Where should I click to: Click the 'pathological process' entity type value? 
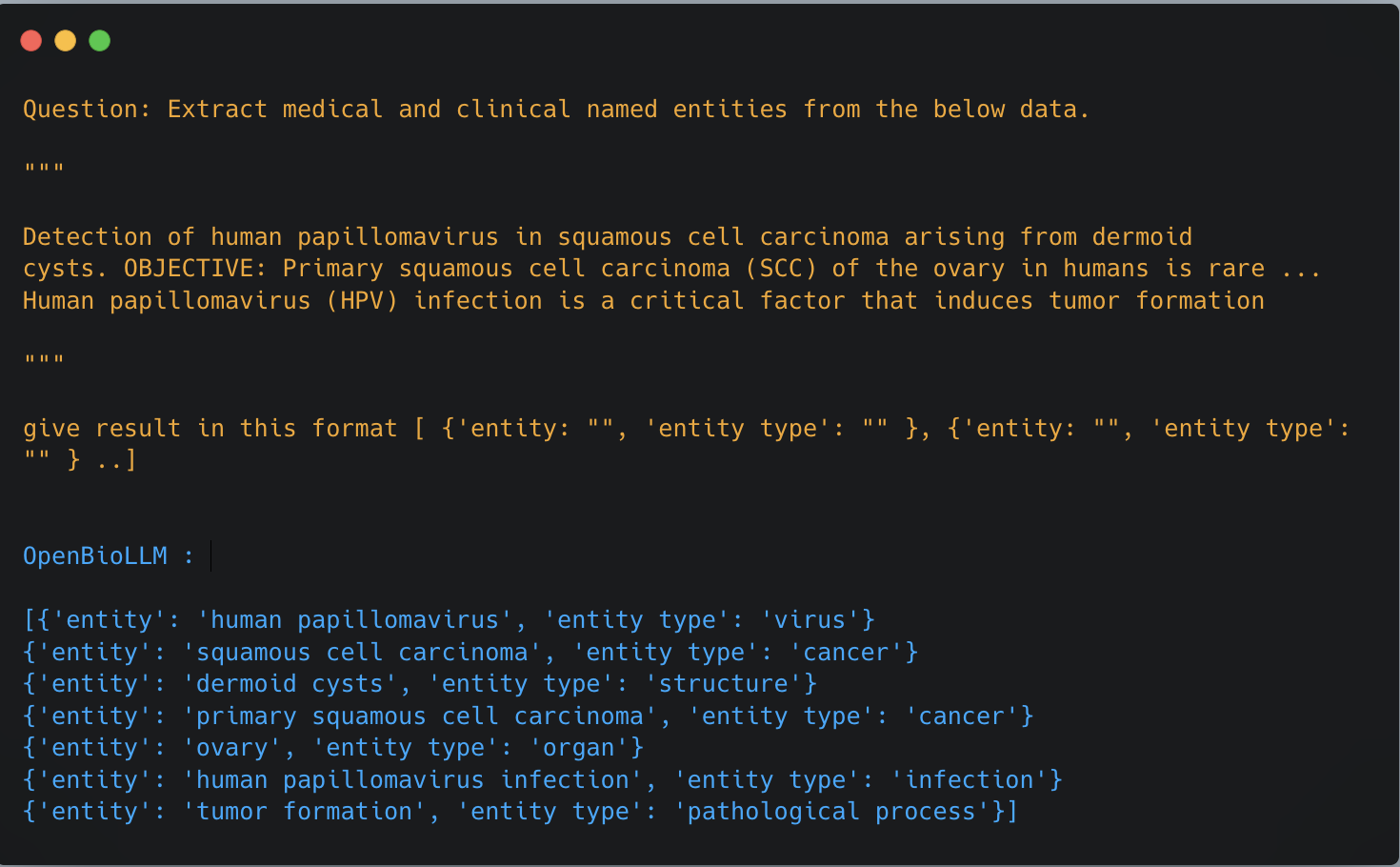click(831, 812)
